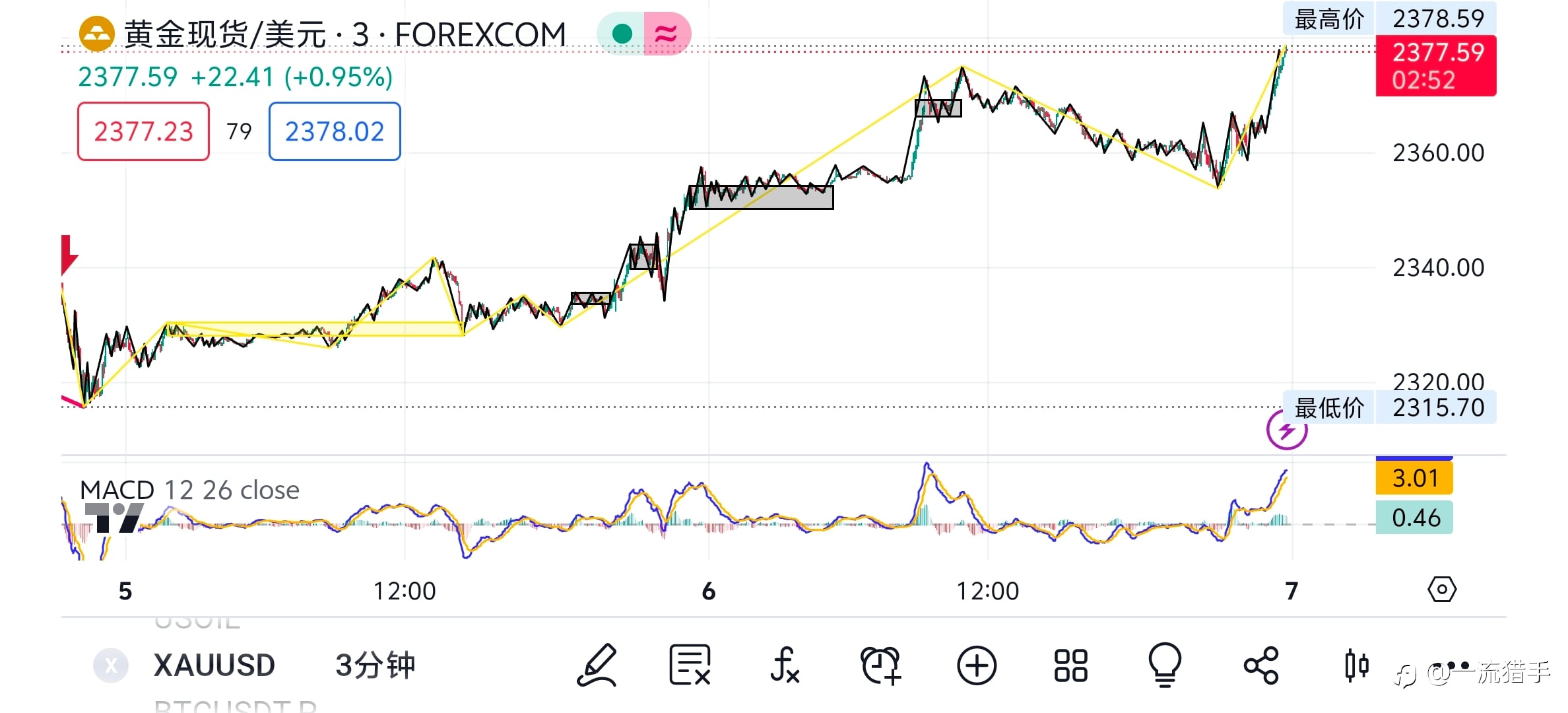Change the 3分钟 time interval
The height and width of the screenshot is (713, 1568).
pos(375,665)
